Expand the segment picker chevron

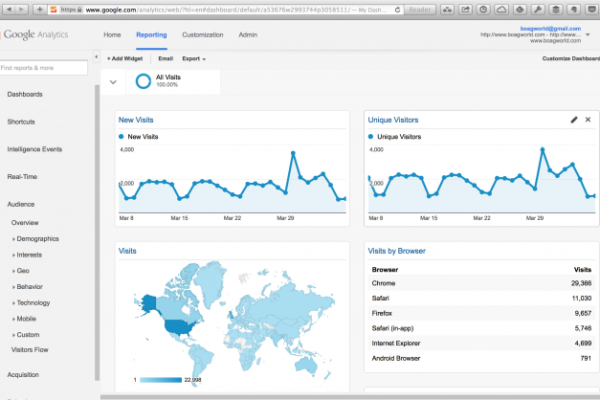point(113,82)
